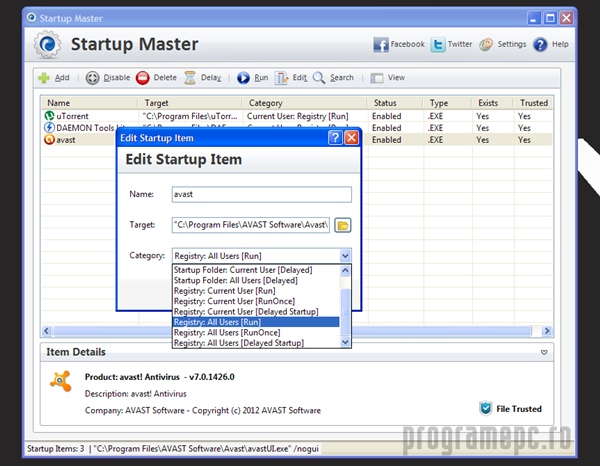Screen dimensions: 600x466
Task: Click the Disable label in toolbar
Action: [x=117, y=78]
